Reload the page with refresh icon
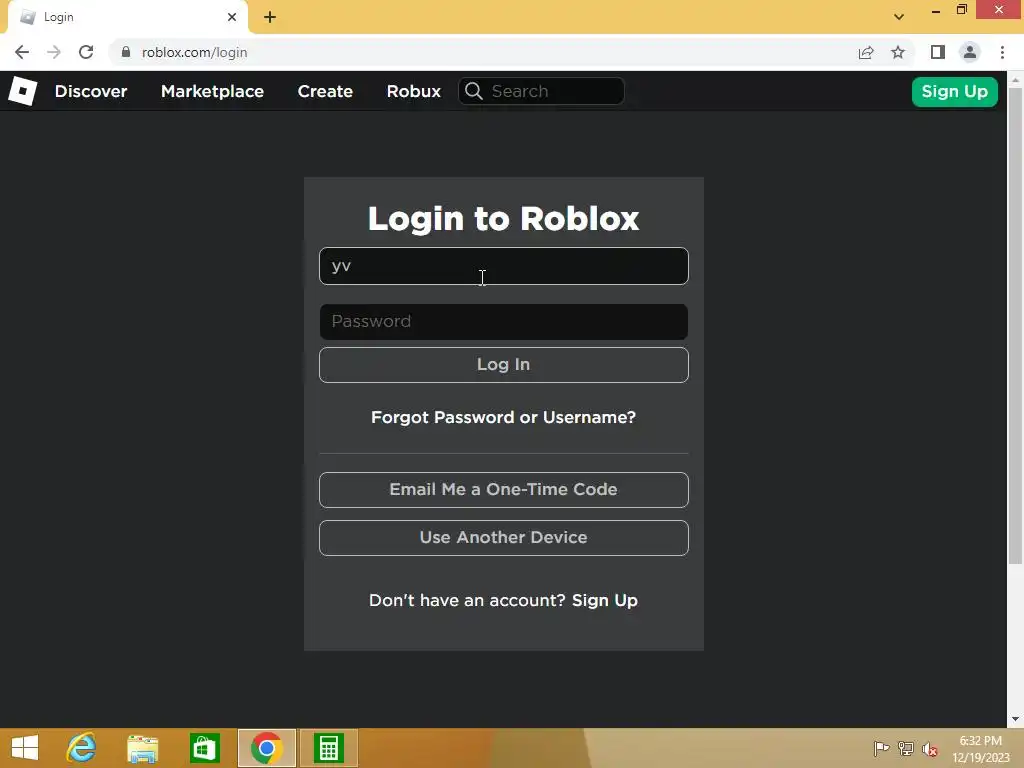 click(86, 52)
